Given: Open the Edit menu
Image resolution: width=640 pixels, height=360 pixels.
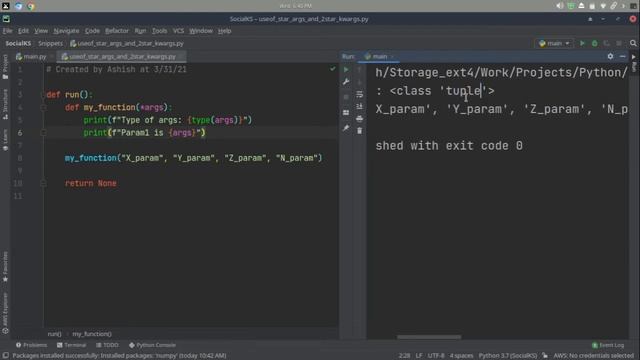Looking at the screenshot, I should [x=23, y=31].
